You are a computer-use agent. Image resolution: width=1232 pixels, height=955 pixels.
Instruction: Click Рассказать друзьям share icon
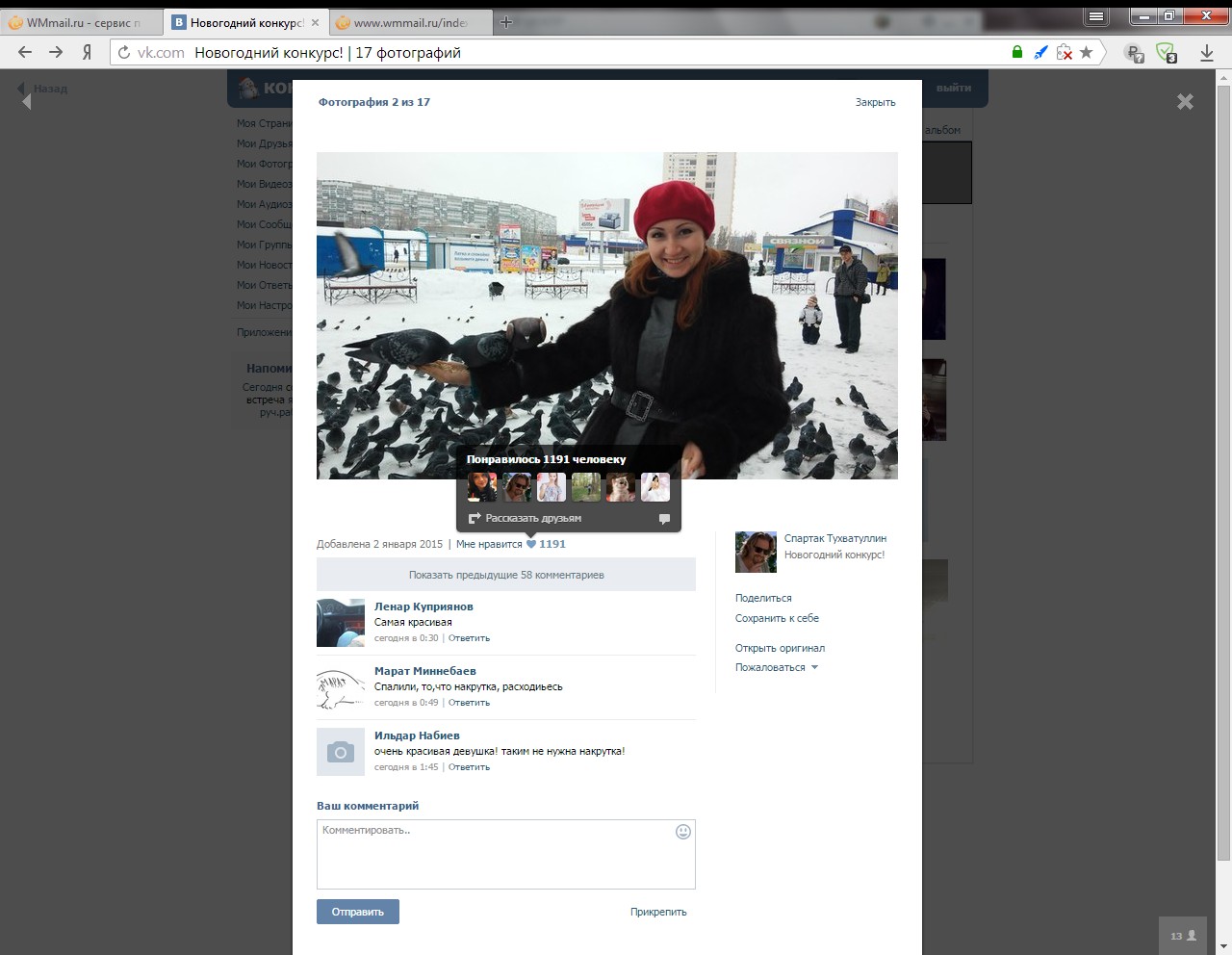tap(474, 518)
